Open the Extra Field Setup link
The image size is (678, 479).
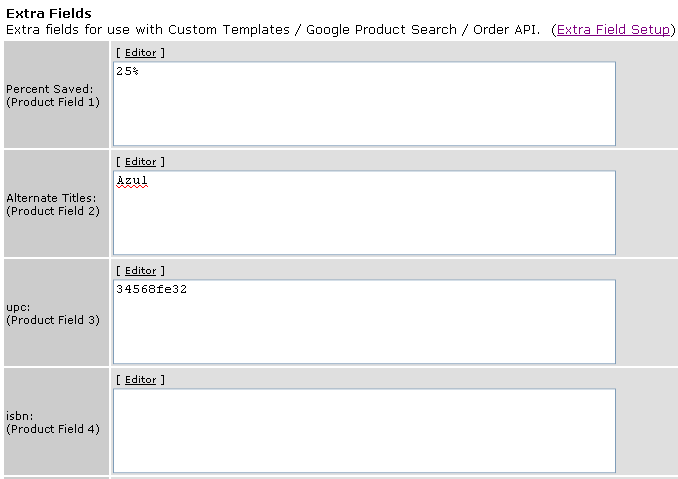(613, 29)
